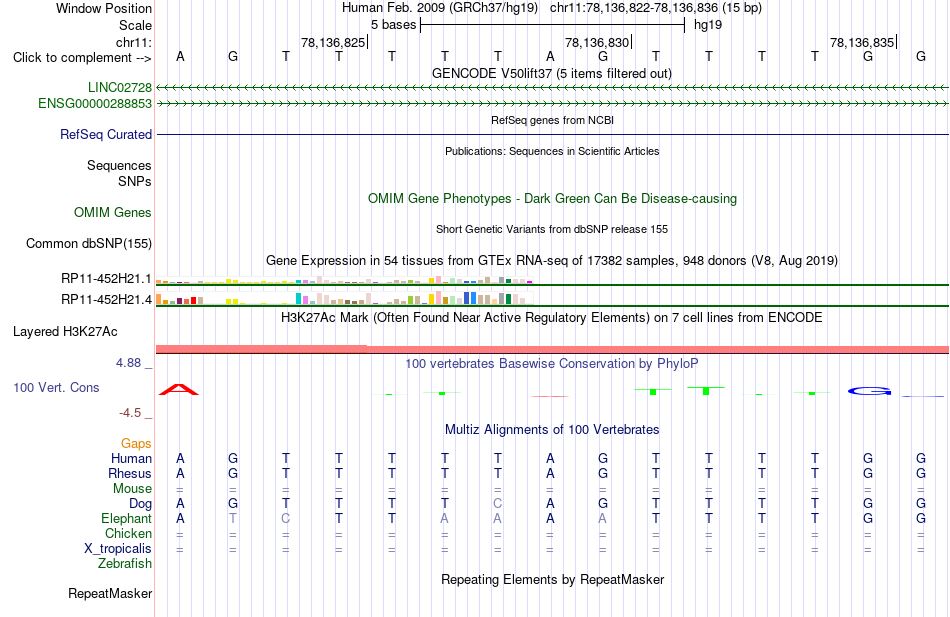This screenshot has width=950, height=617.
Task: Select the Elephant species label
Action: tap(127, 518)
